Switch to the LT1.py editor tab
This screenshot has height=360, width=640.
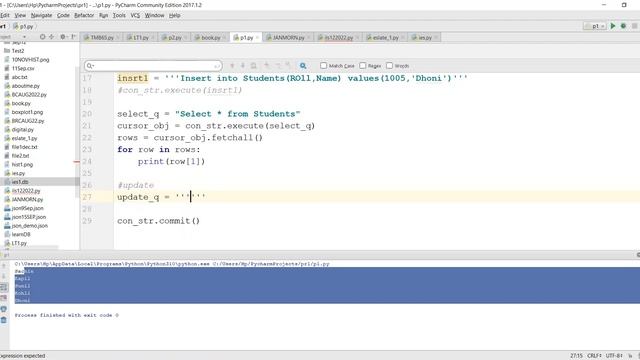(140, 37)
